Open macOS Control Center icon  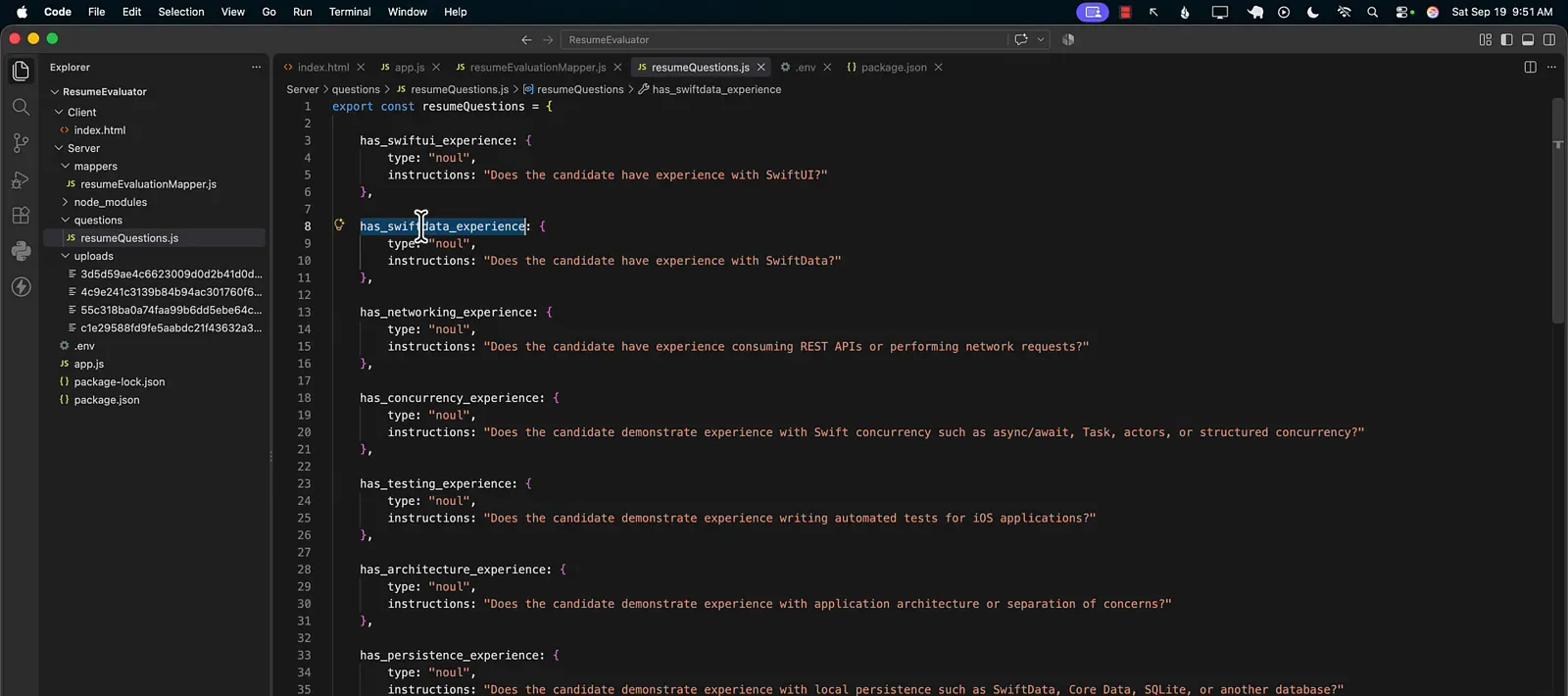[x=1403, y=12]
